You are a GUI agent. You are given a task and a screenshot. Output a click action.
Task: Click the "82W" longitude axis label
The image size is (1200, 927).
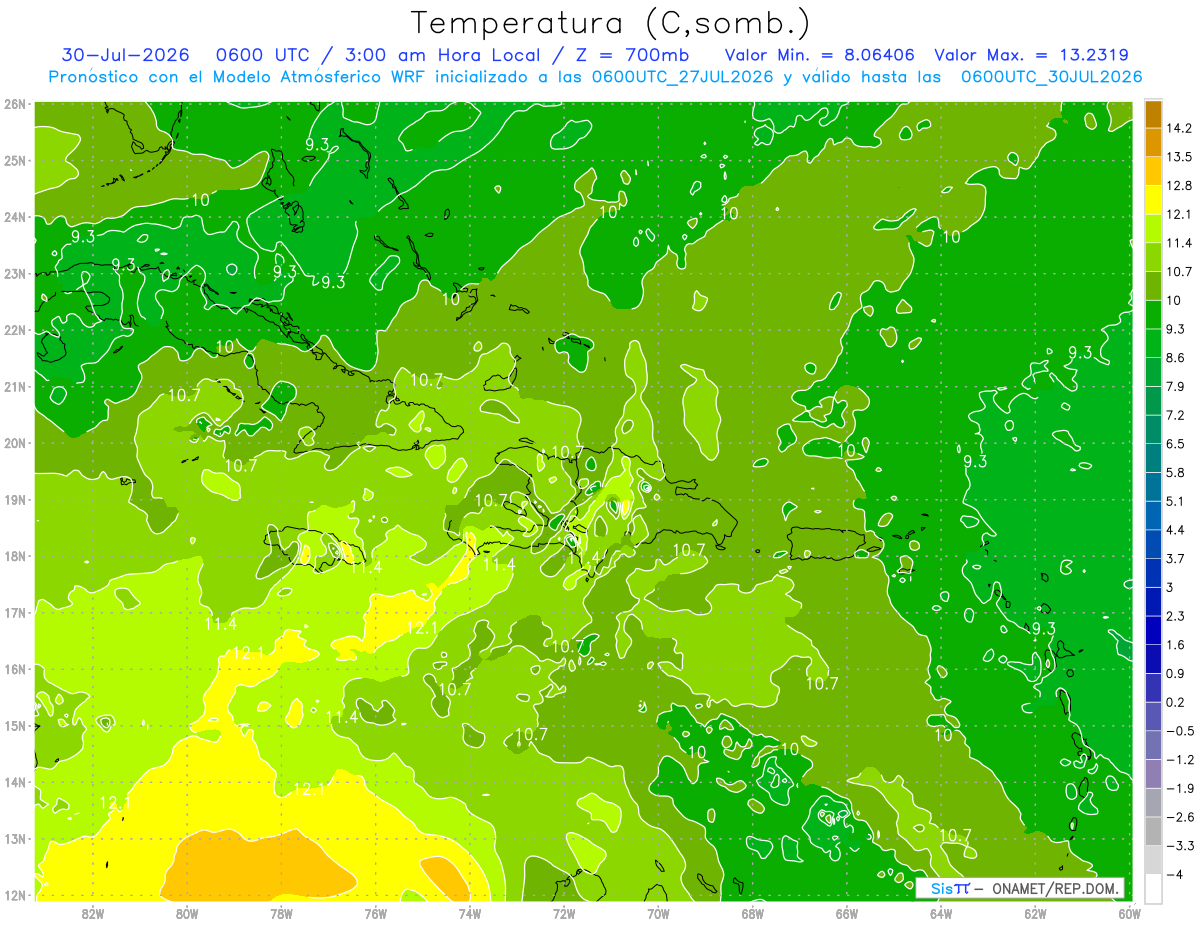coord(93,912)
